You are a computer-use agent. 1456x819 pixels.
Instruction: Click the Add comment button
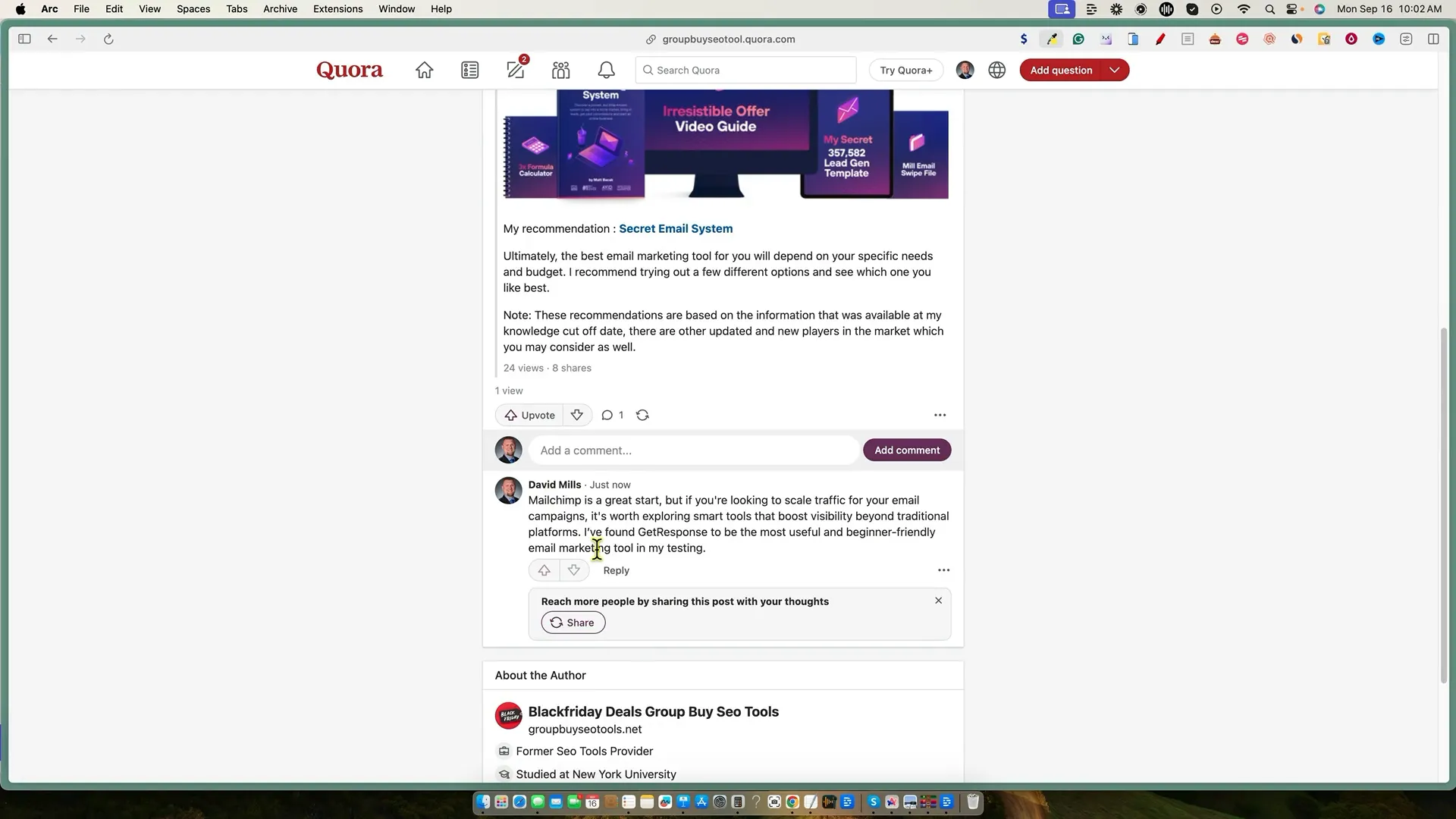coord(906,450)
